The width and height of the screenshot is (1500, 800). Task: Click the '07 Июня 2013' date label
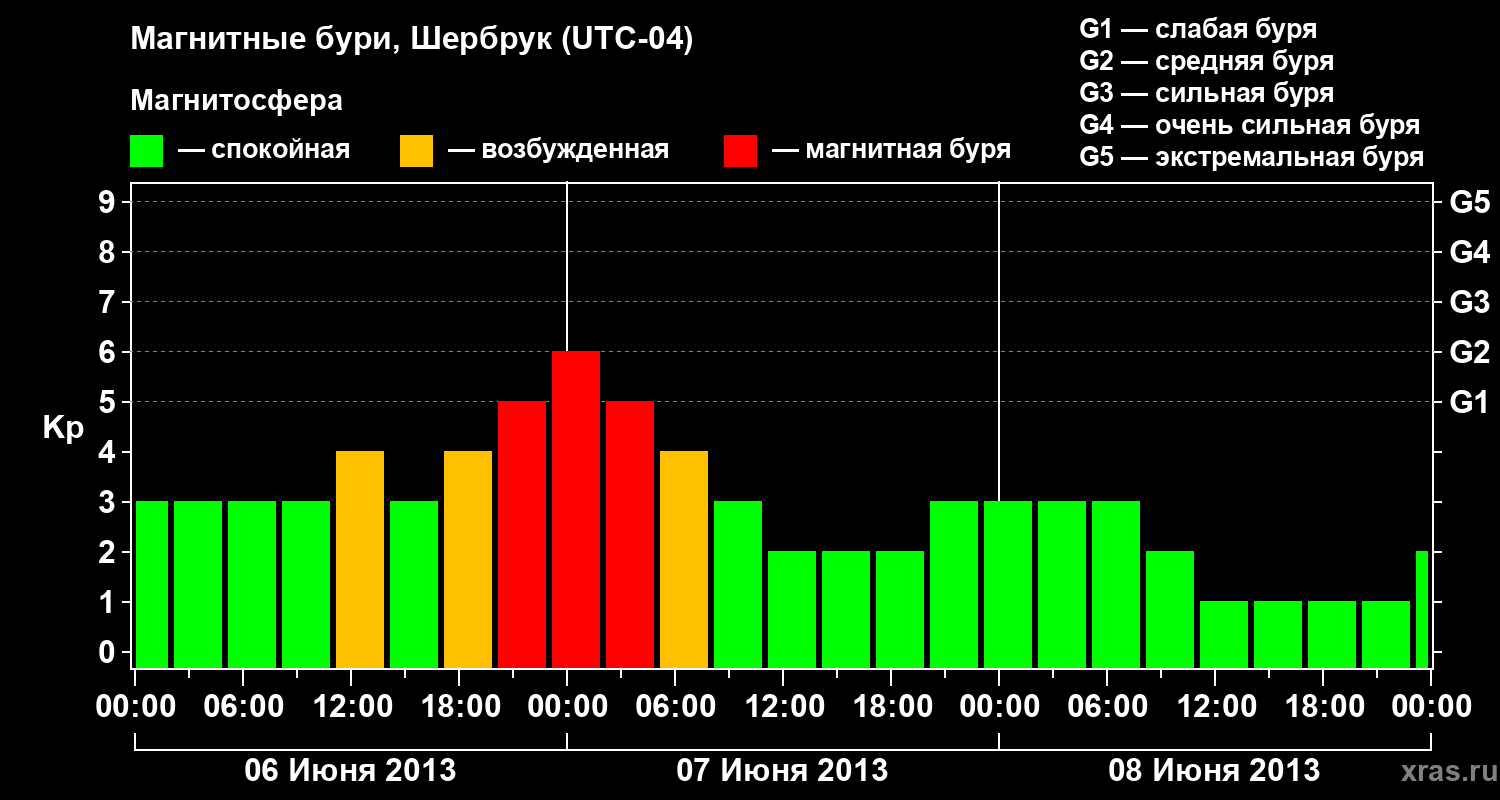click(783, 771)
